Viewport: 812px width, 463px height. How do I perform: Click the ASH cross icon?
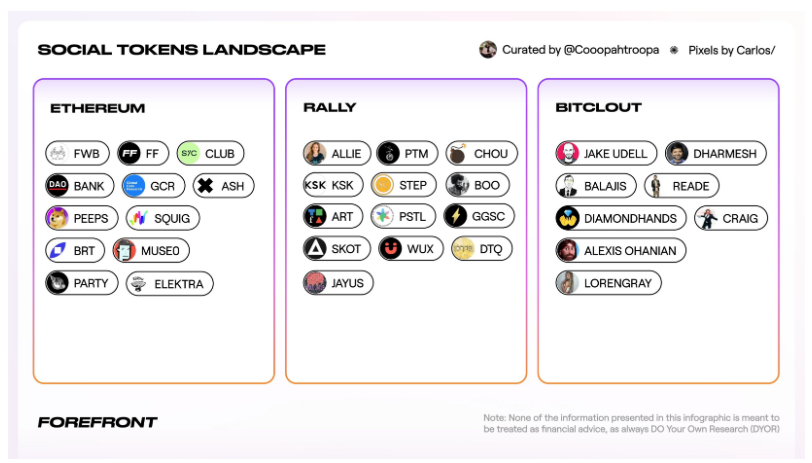pyautogui.click(x=206, y=185)
